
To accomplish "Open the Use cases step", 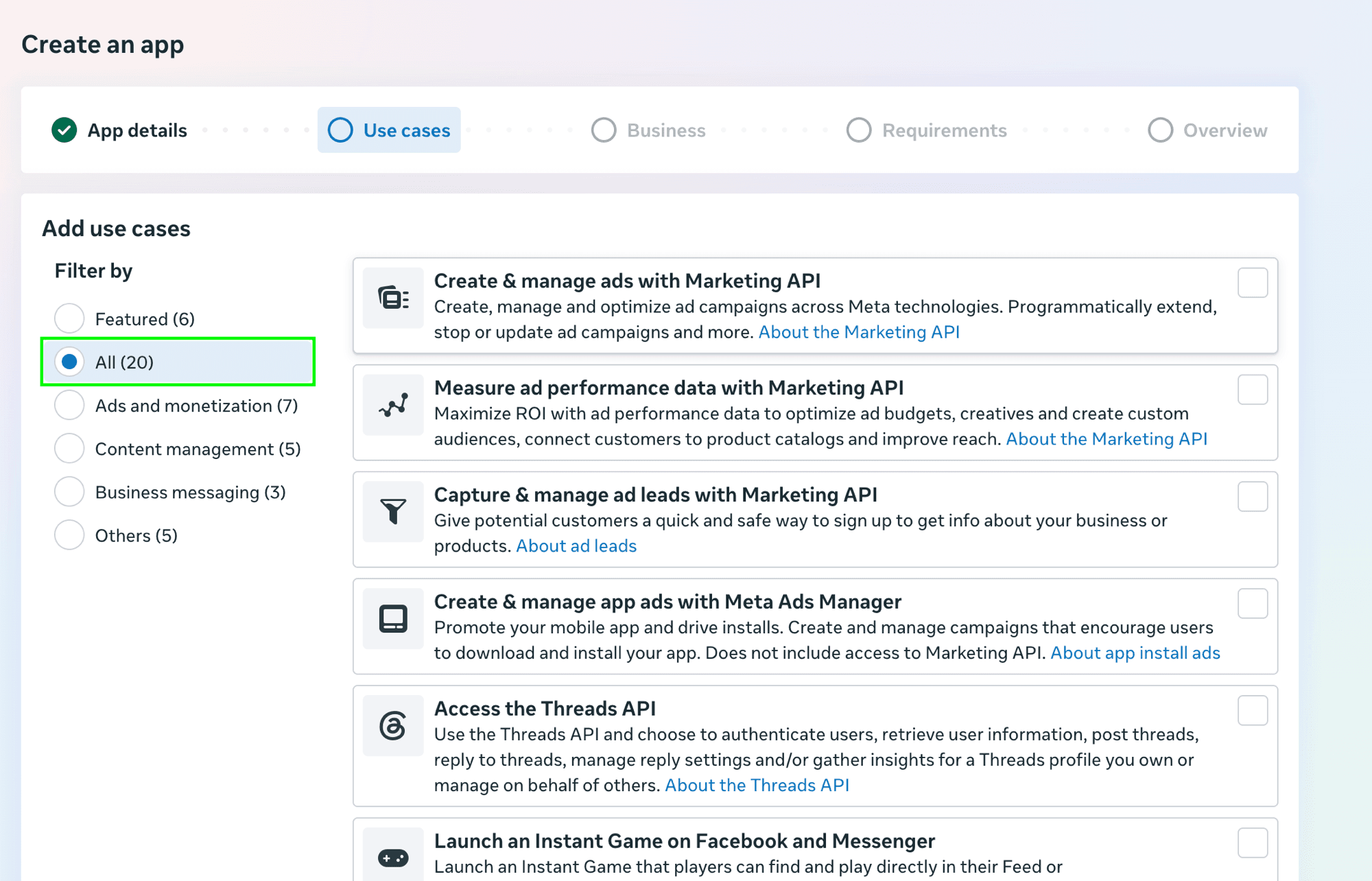I will click(x=389, y=130).
